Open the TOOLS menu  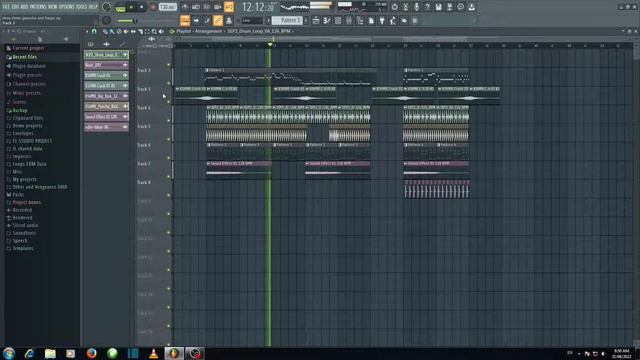(x=82, y=7)
